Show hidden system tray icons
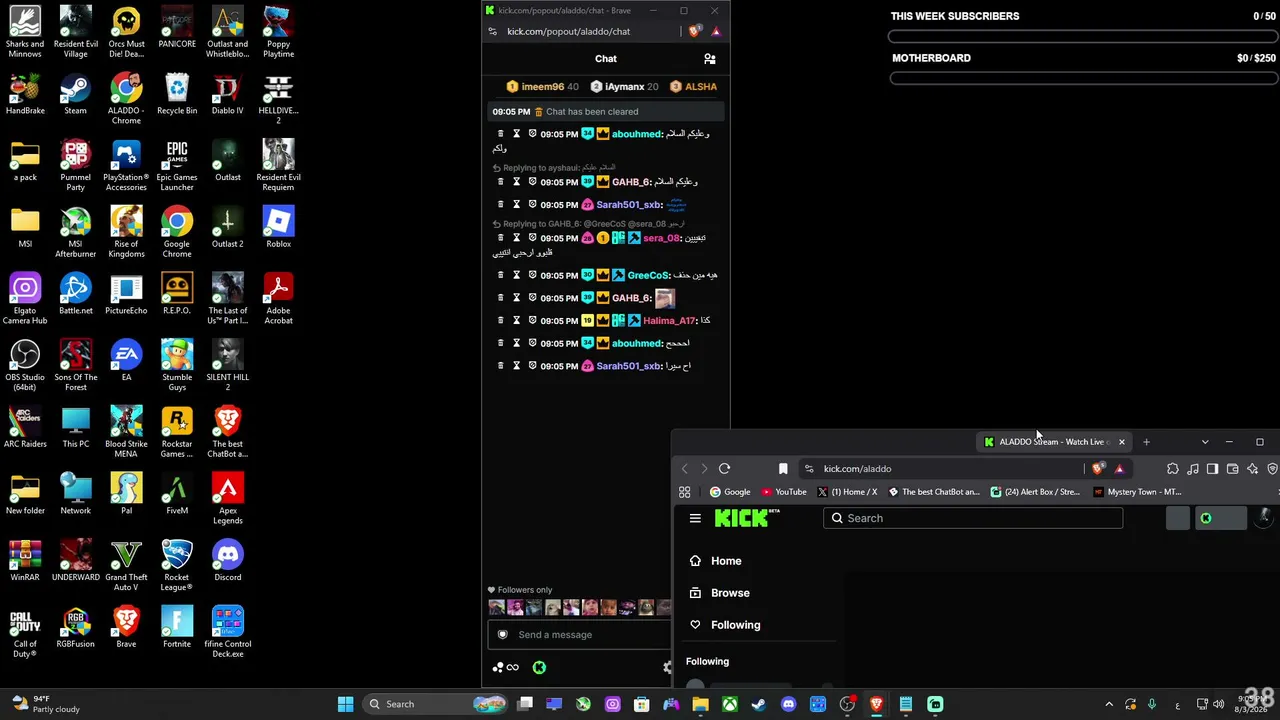The width and height of the screenshot is (1280, 720). pyautogui.click(x=1108, y=704)
